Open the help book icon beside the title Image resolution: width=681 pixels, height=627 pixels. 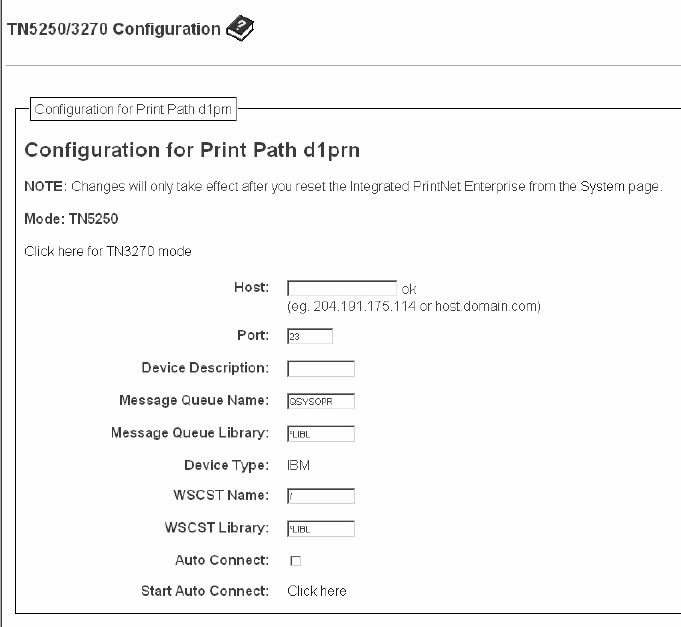pyautogui.click(x=241, y=30)
